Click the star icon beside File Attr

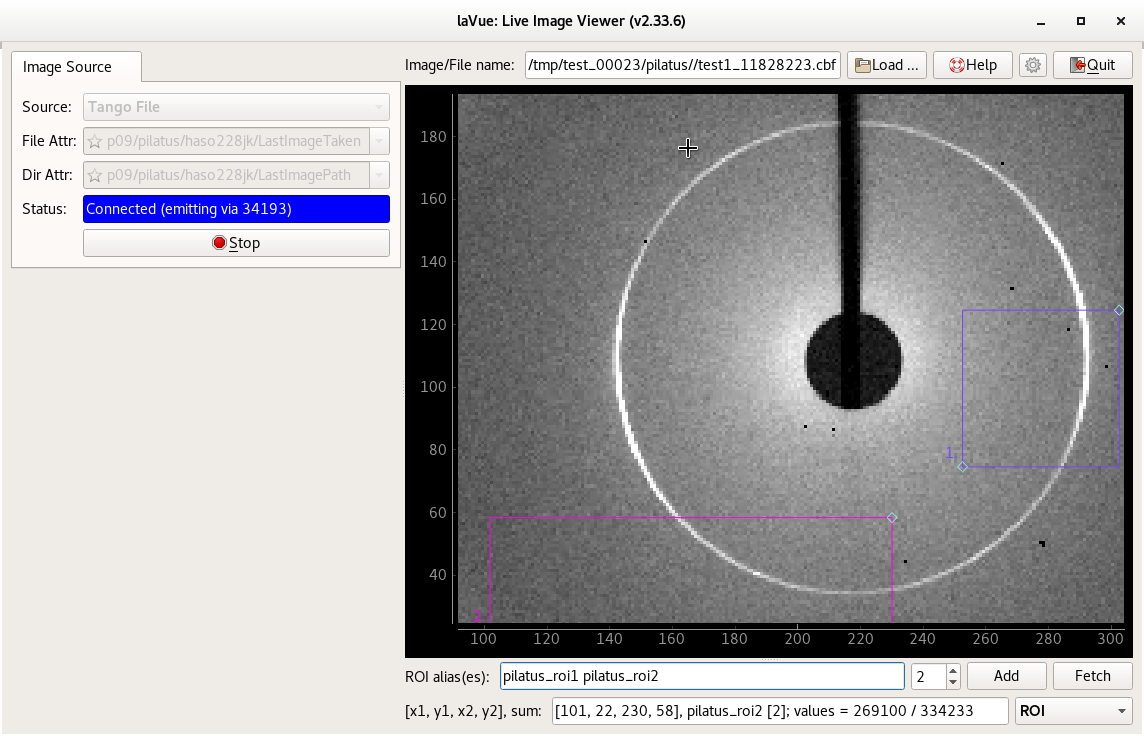coord(95,141)
